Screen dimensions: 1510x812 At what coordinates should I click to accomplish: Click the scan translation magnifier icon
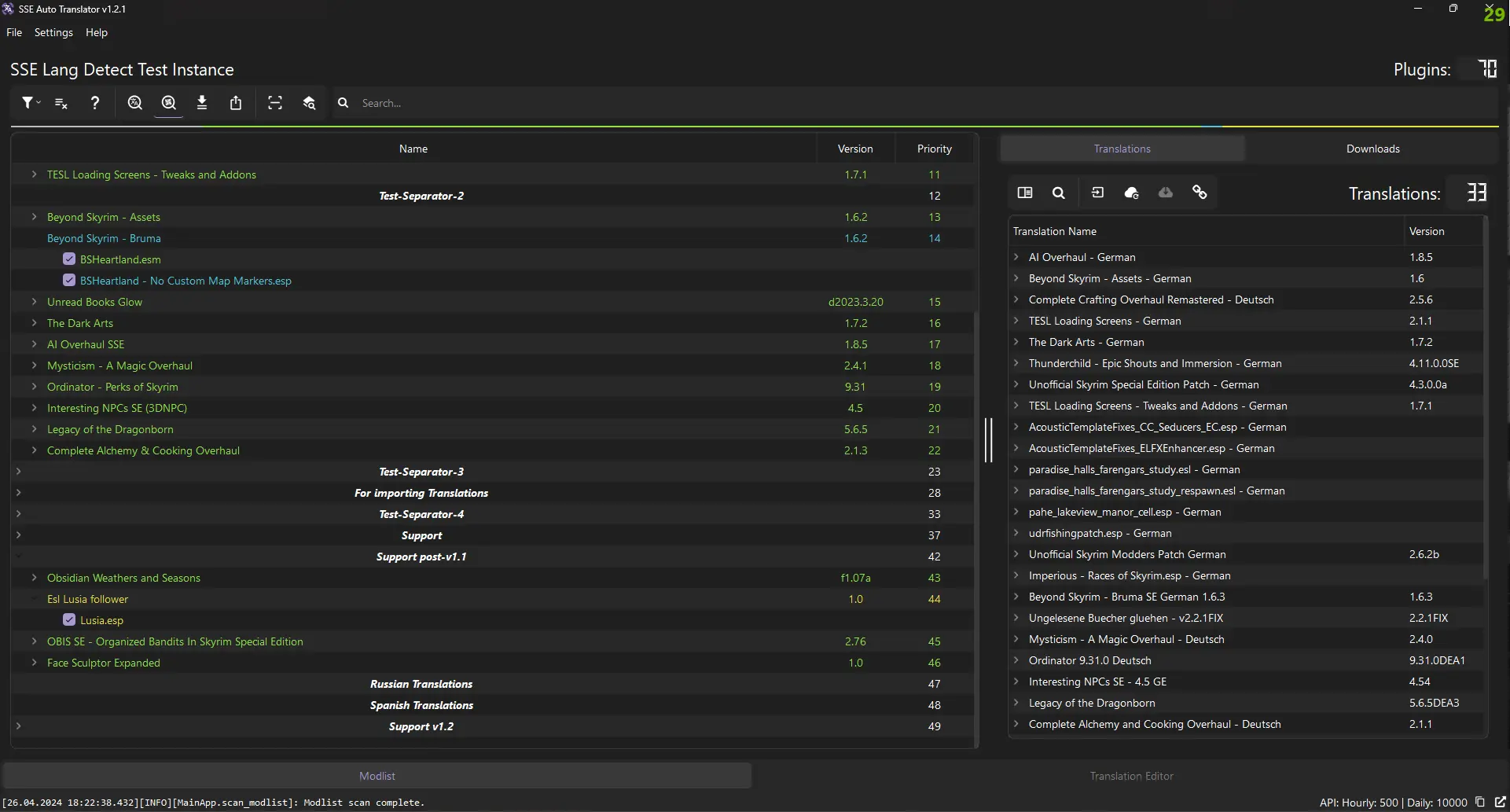coord(135,103)
